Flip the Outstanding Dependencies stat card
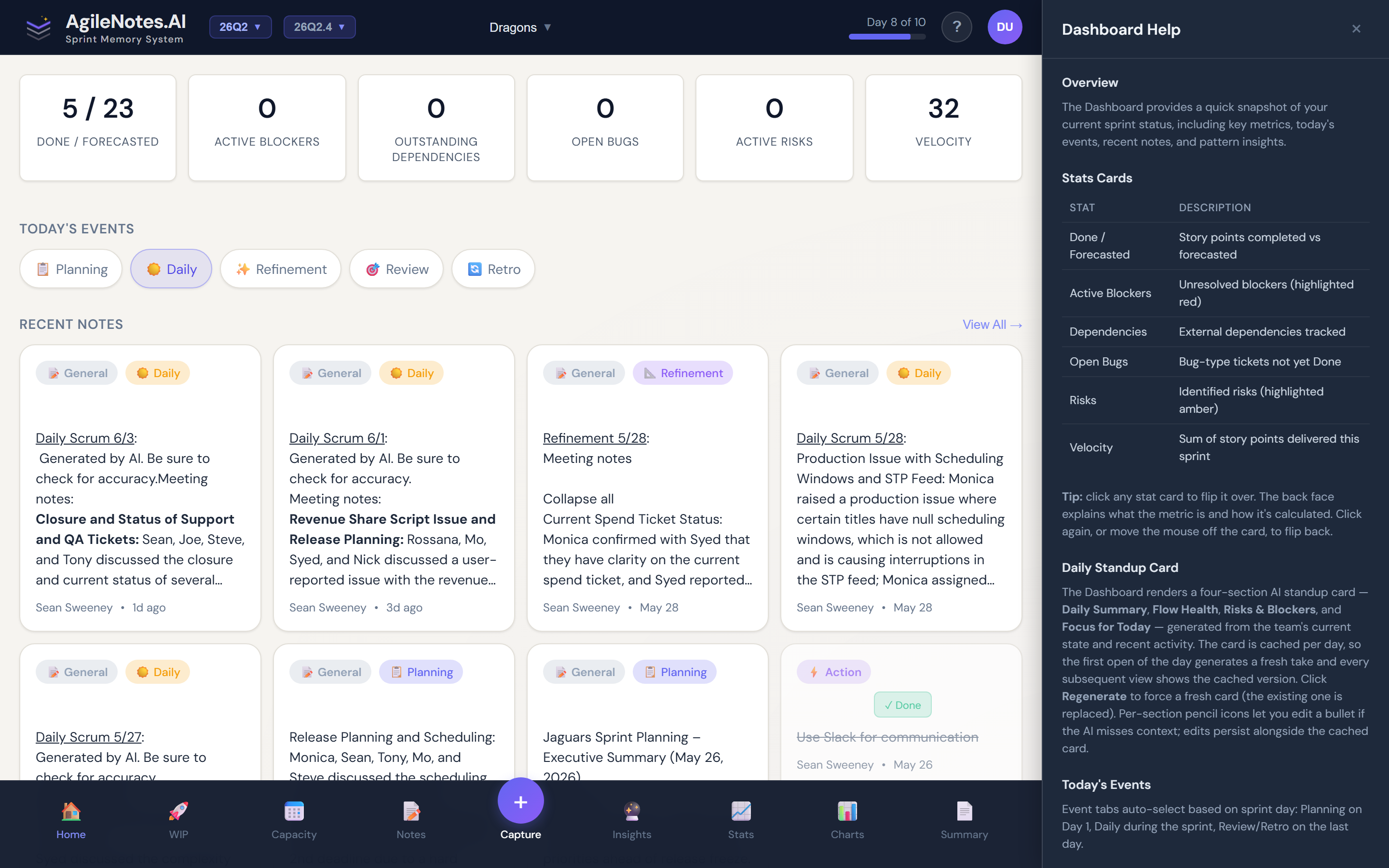 [x=436, y=127]
